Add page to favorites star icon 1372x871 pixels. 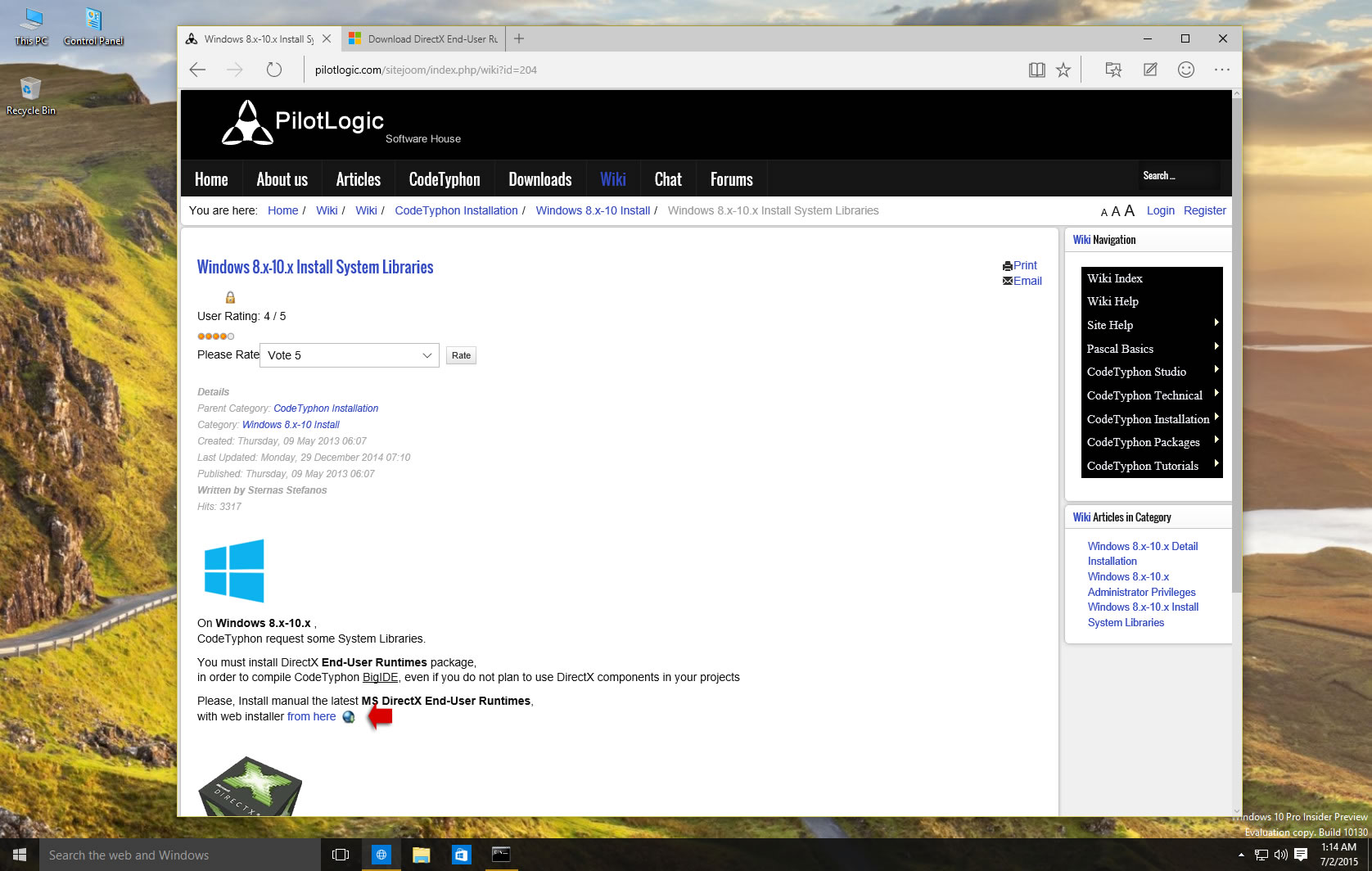click(x=1063, y=70)
